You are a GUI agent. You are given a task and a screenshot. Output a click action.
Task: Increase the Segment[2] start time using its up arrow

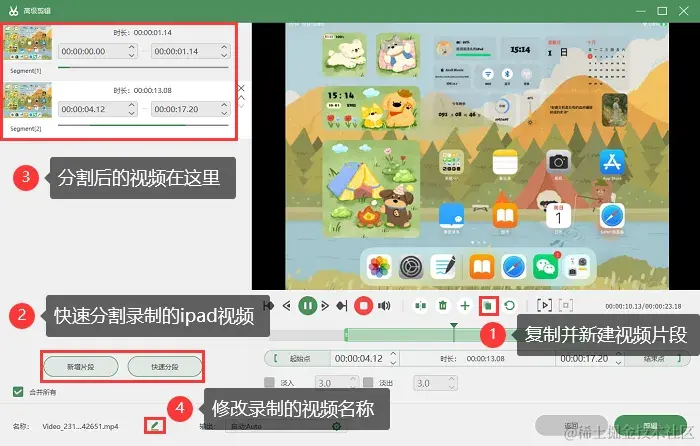click(132, 104)
